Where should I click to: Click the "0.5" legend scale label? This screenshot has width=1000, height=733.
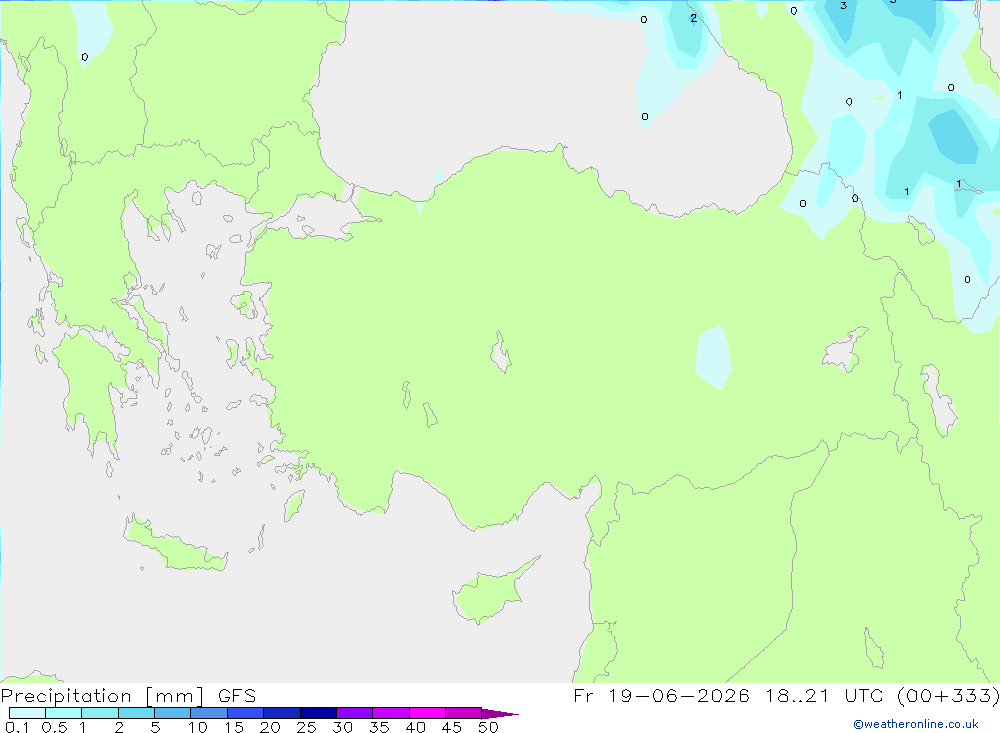[x=54, y=727]
